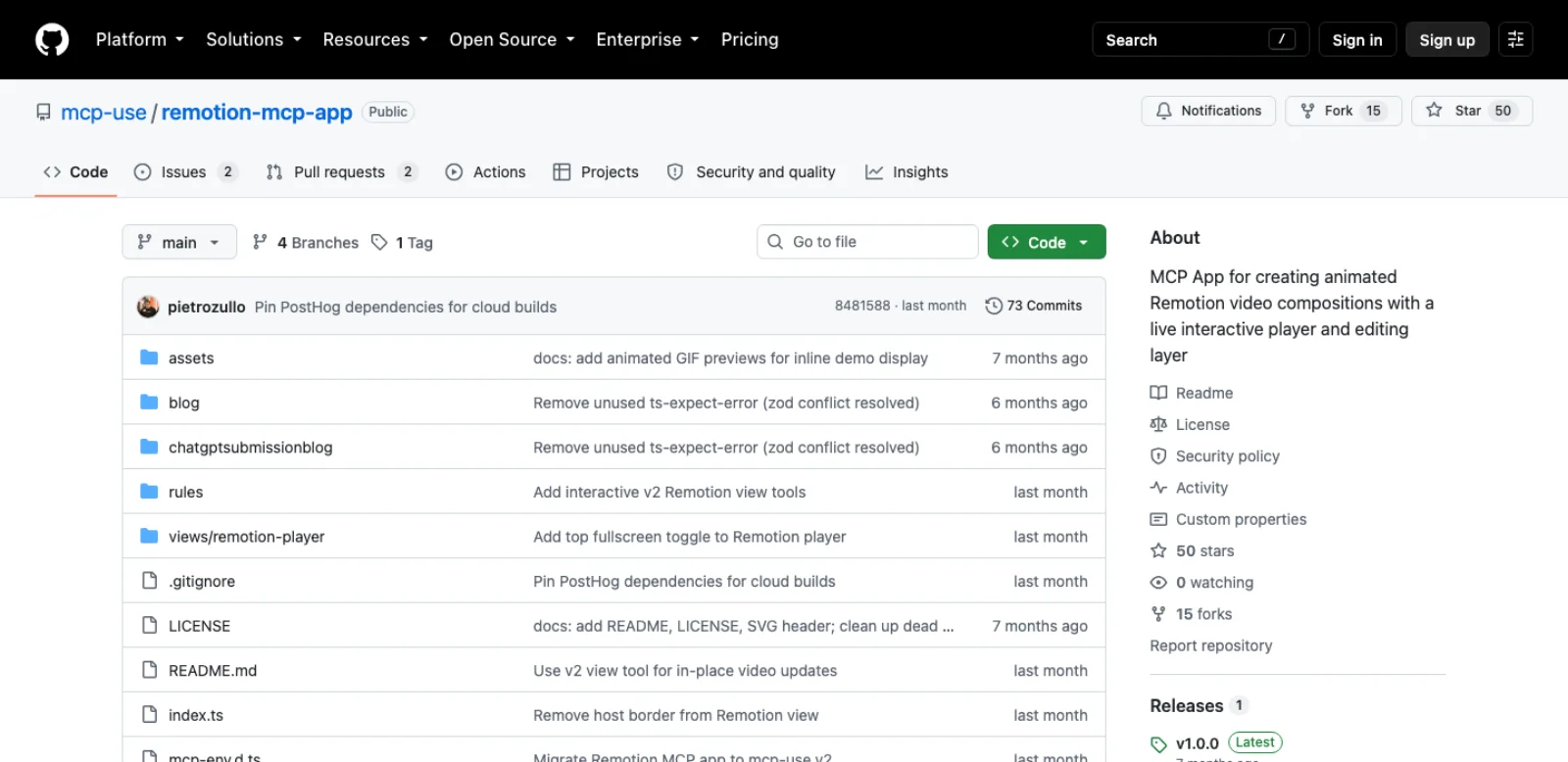Switch to the Issues tab
Image resolution: width=1568 pixels, height=762 pixels.
(185, 171)
